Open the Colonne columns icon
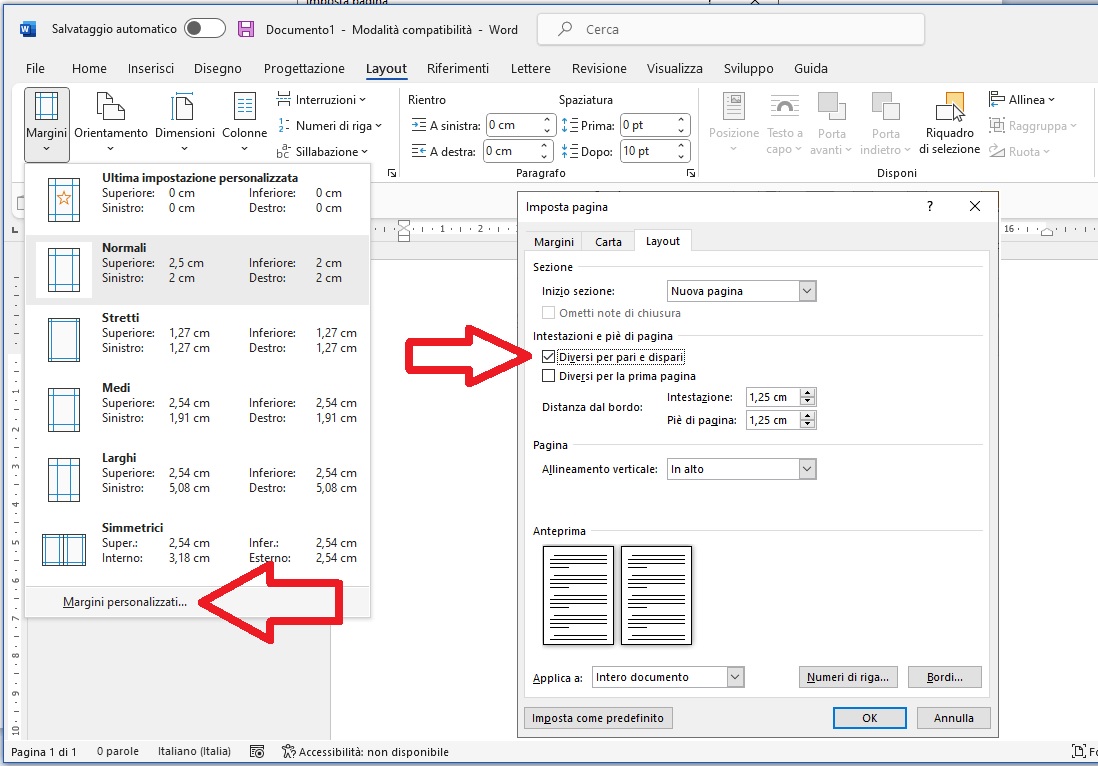 tap(244, 107)
